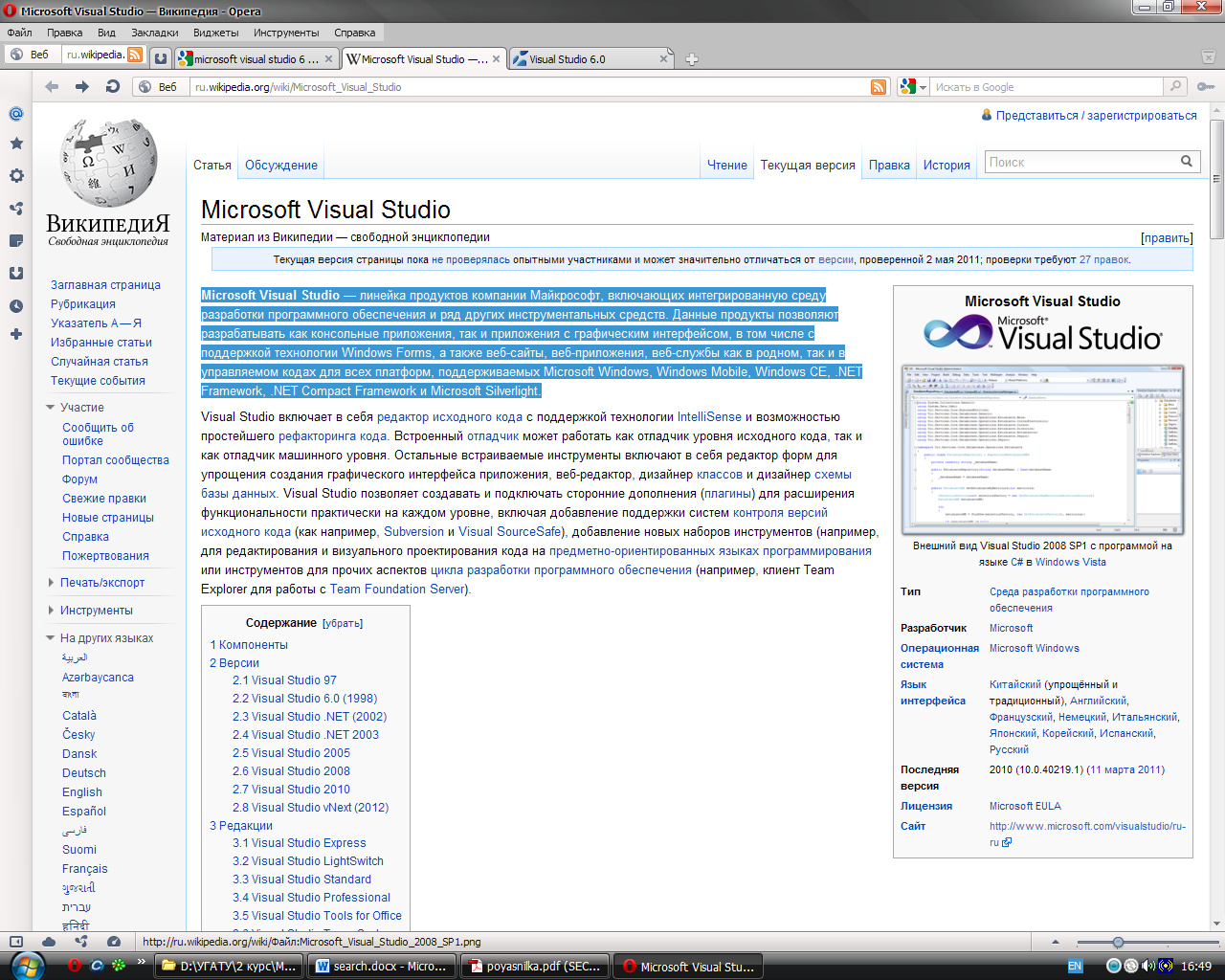Click 'Представиться / зарегистрироваться' link
This screenshot has width=1225, height=980.
click(x=1097, y=115)
